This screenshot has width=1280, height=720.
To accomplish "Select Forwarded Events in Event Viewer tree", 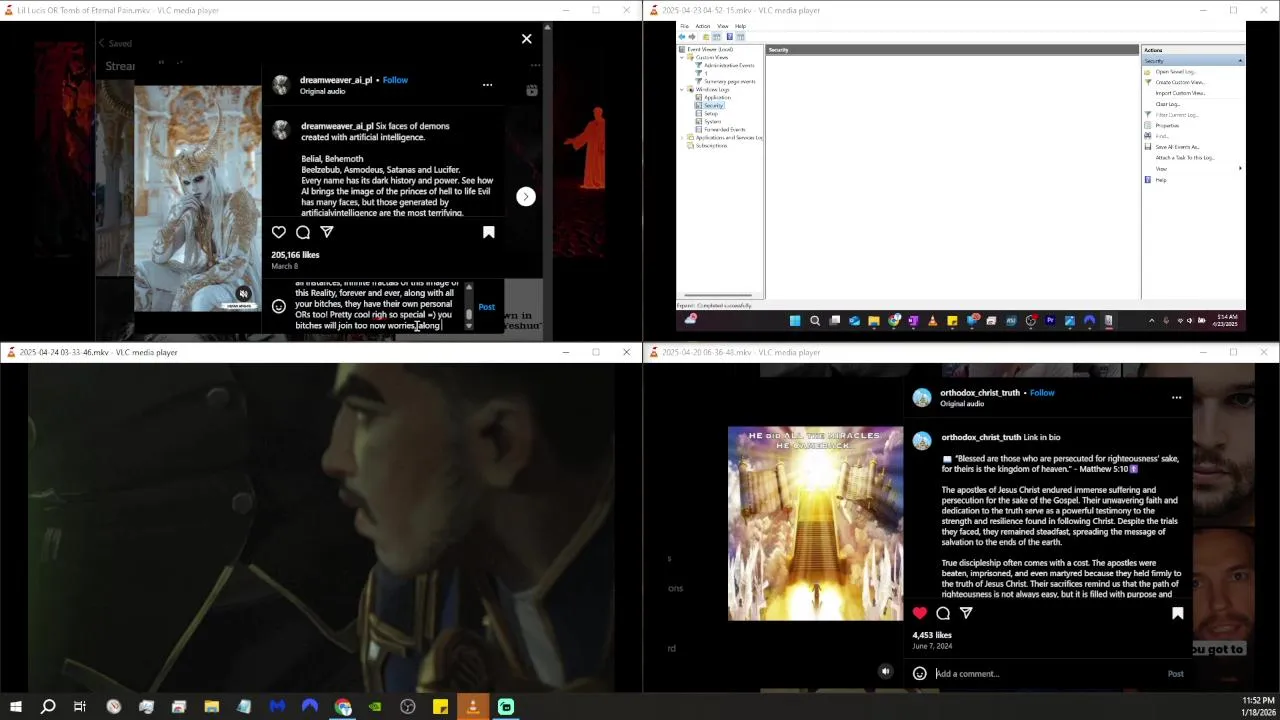I will 725,129.
